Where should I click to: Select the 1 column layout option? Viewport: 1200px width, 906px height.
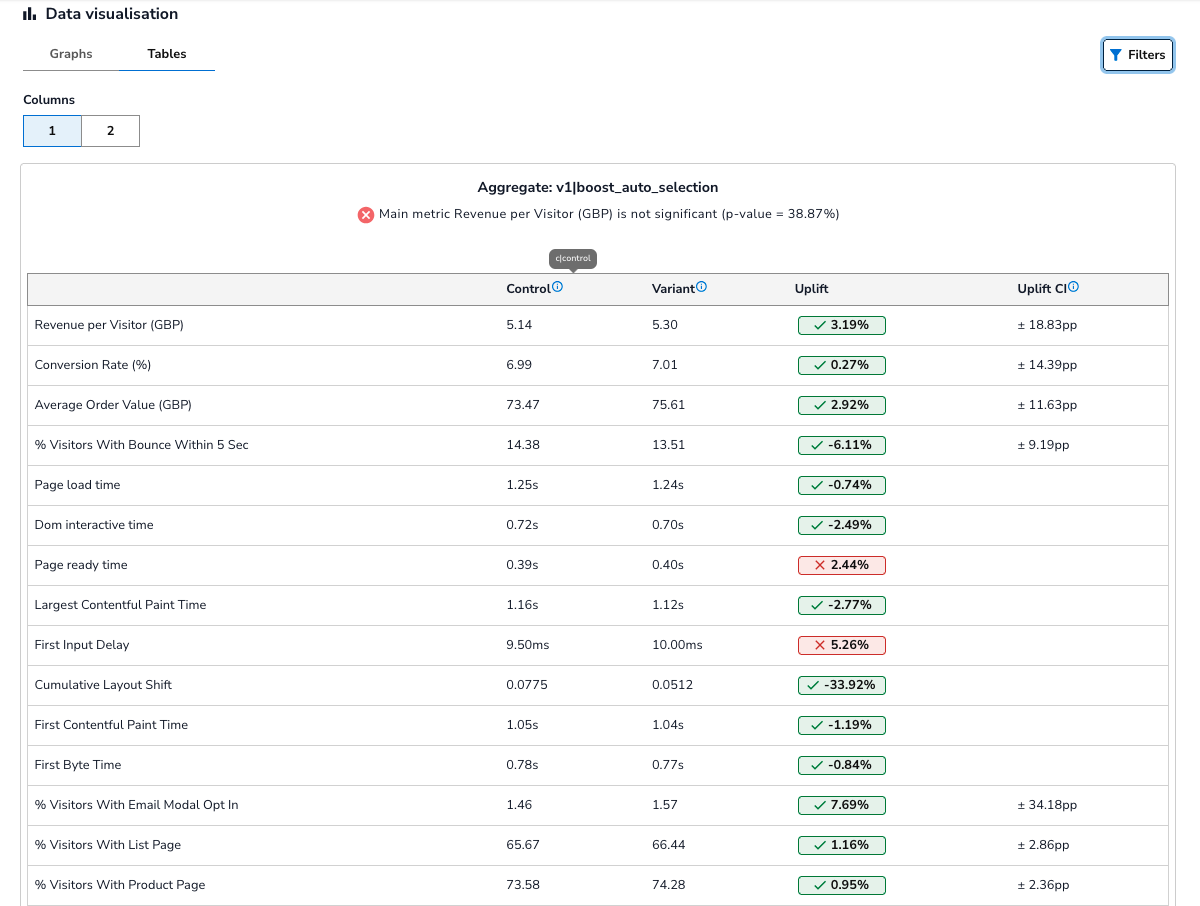pos(52,131)
